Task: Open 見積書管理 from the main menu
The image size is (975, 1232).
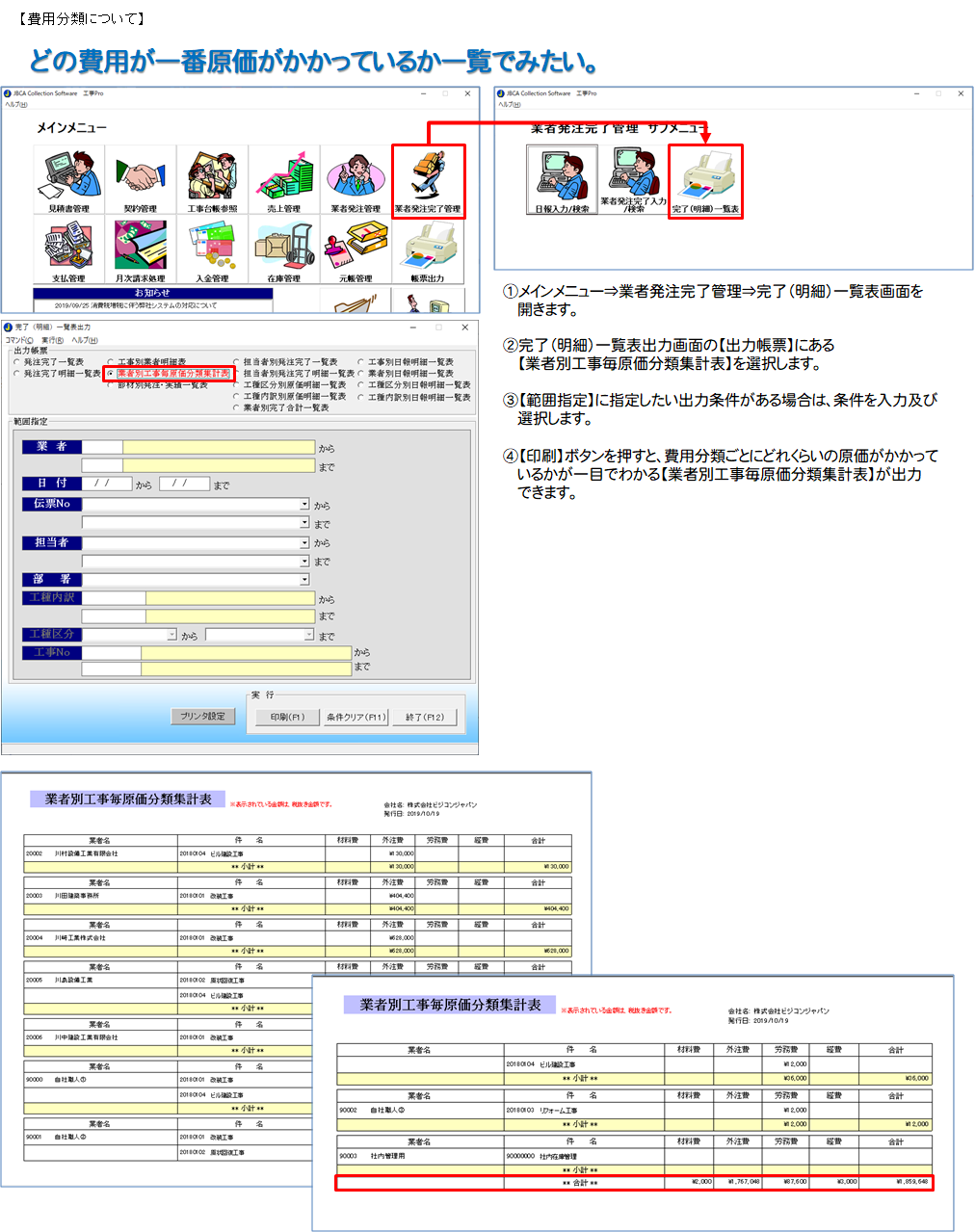Action: pyautogui.click(x=68, y=180)
